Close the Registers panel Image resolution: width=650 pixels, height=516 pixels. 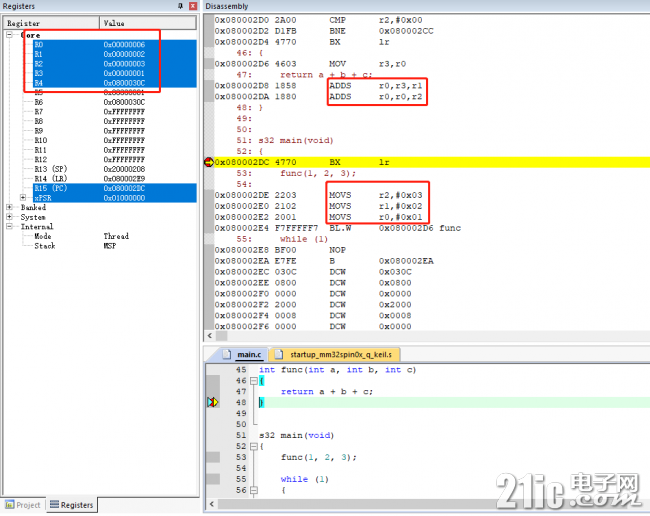193,6
